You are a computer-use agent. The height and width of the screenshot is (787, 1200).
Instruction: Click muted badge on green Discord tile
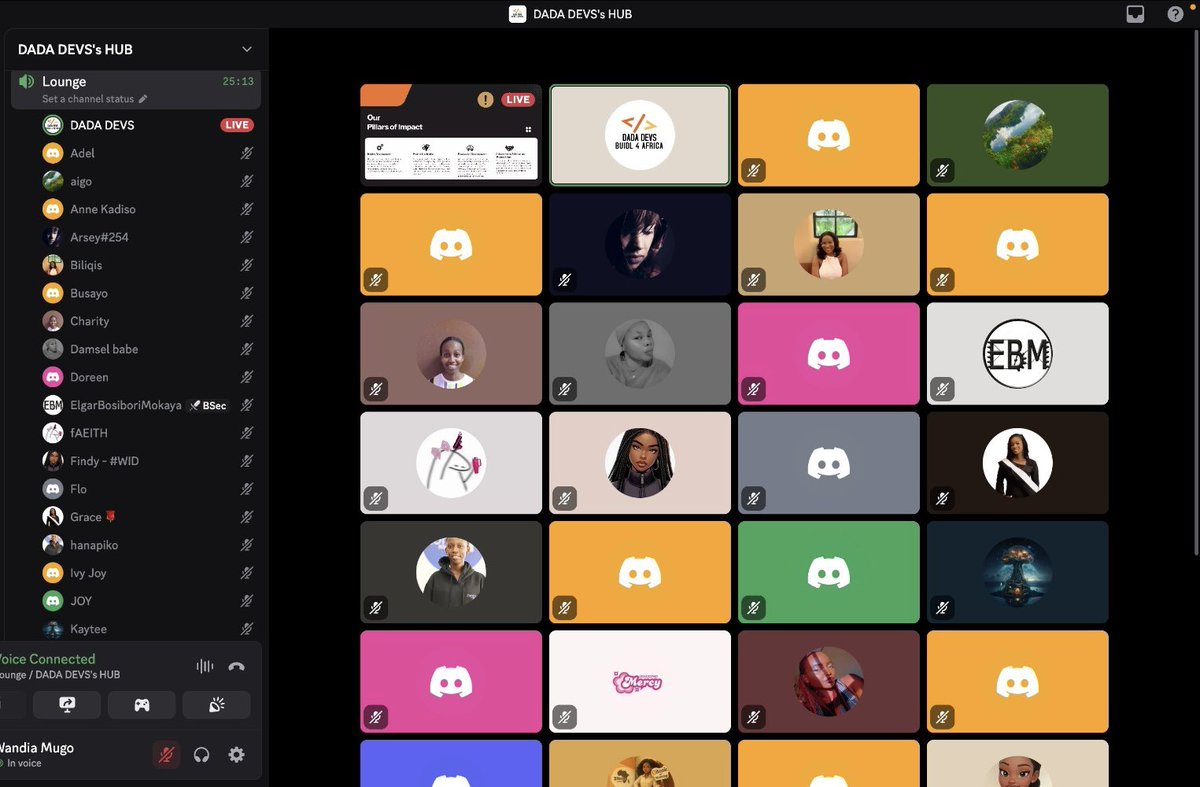(x=753, y=607)
